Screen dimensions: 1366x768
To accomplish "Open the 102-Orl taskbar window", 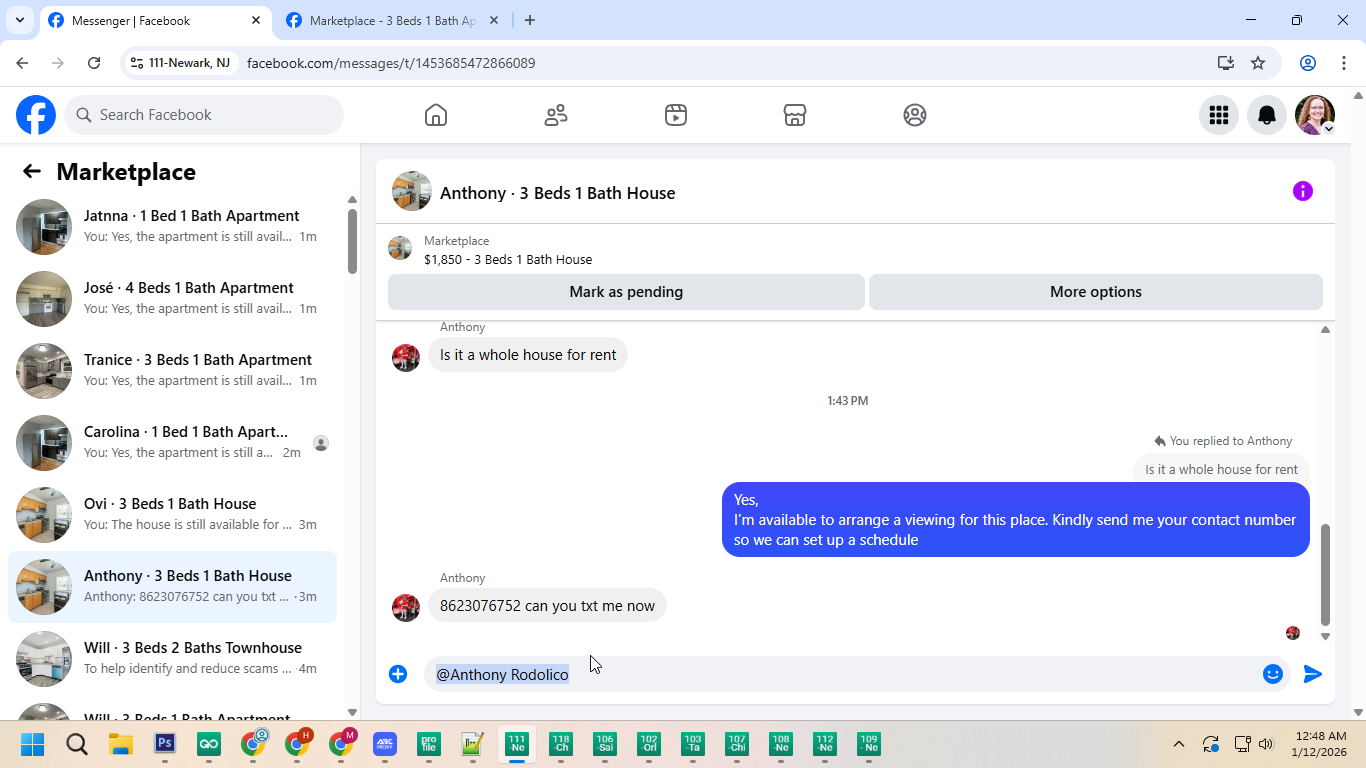I will click(649, 744).
